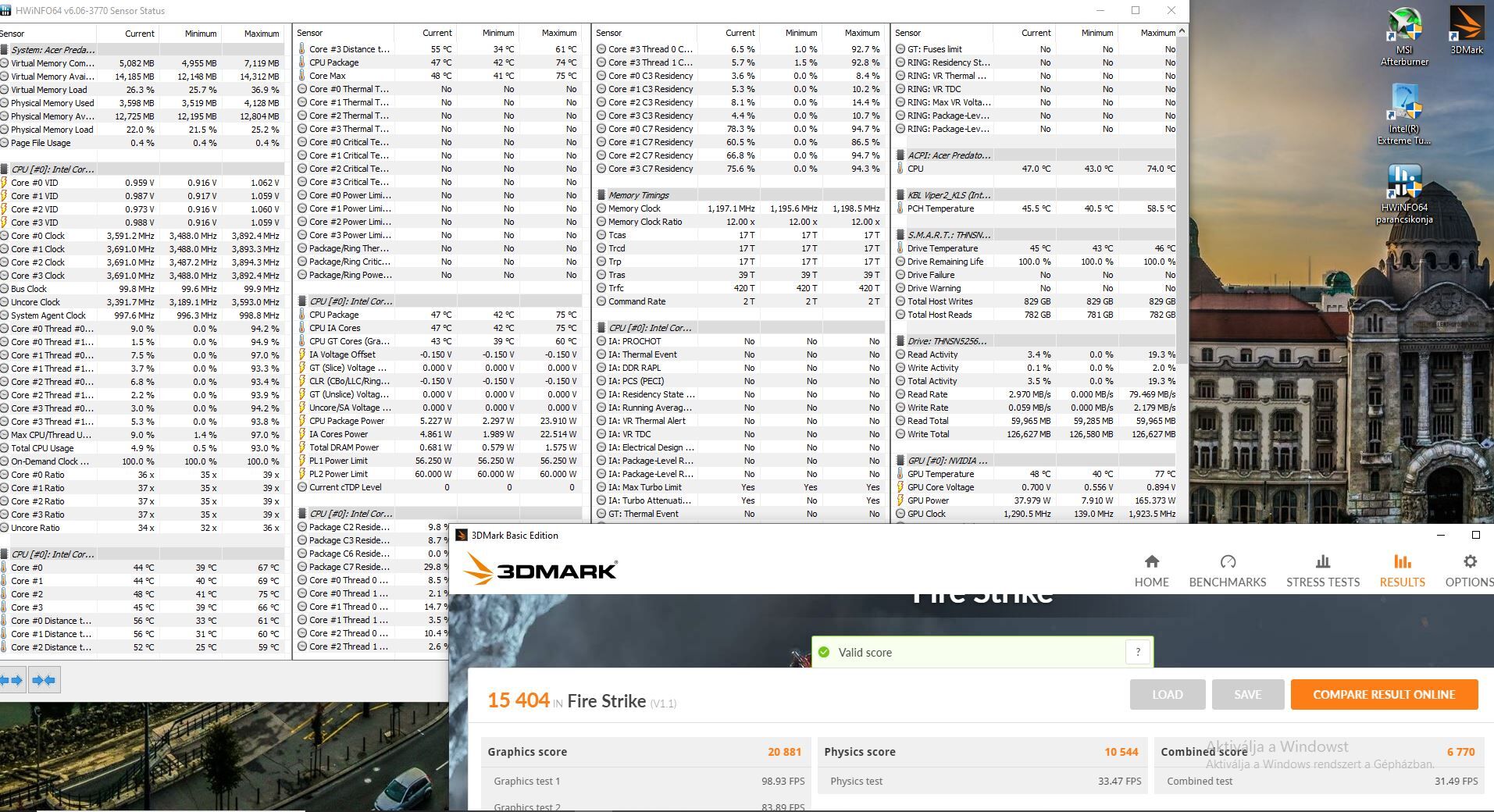
Task: Select the ACPI: Acer Predator group header
Action: pos(1036,155)
